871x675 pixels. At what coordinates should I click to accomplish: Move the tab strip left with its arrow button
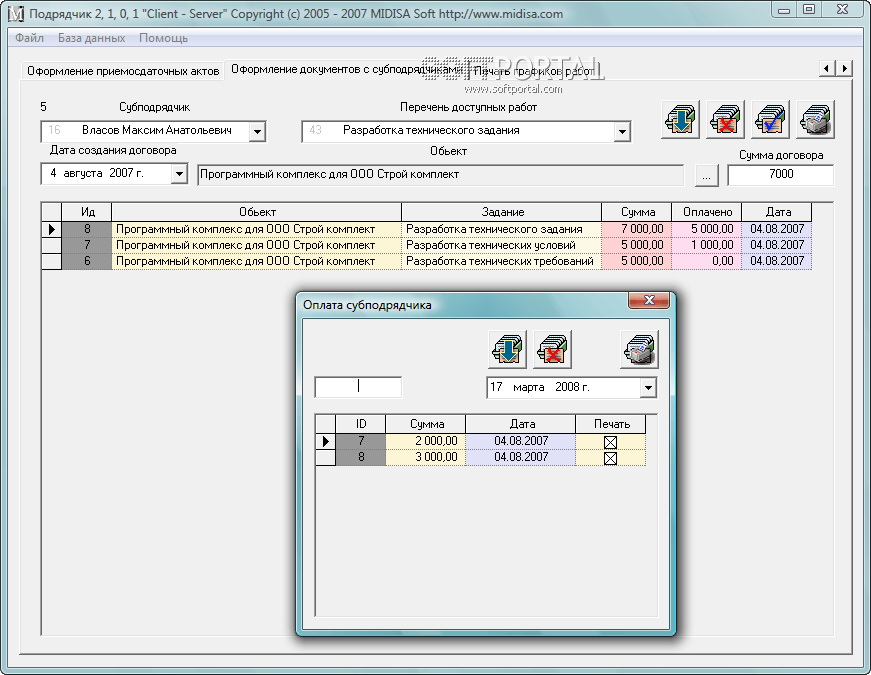tap(827, 68)
